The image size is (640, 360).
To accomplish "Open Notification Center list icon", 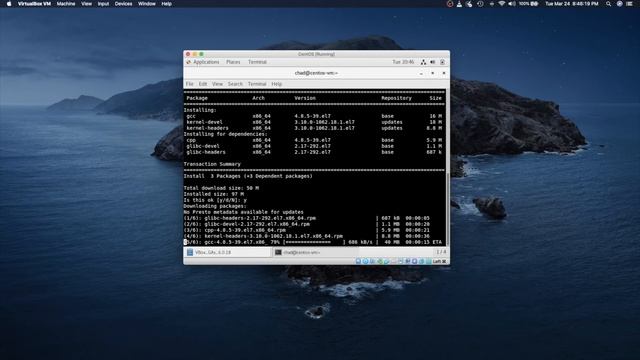I will pyautogui.click(x=629, y=4).
